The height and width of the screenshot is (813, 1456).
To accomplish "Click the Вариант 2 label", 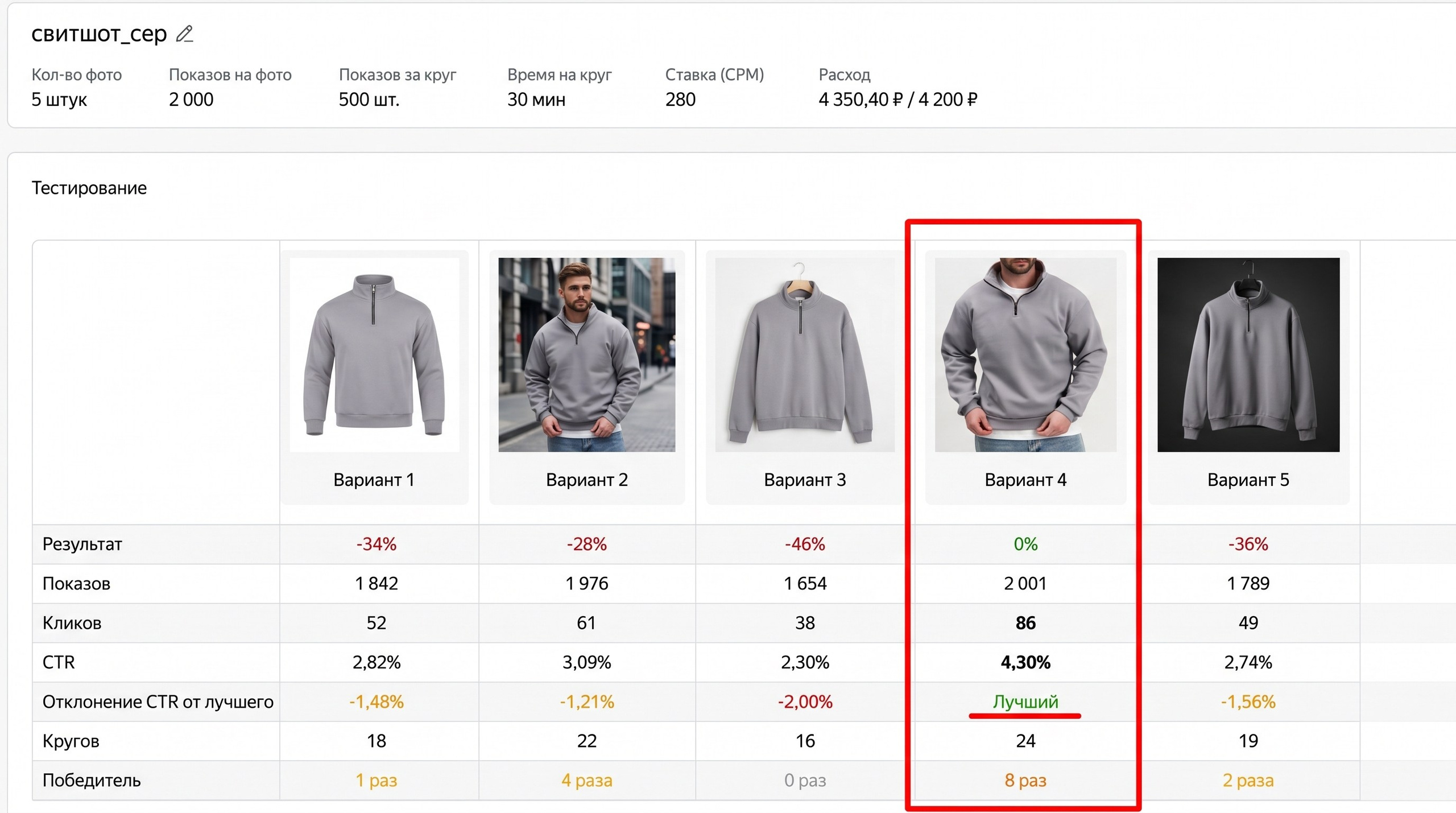I will coord(587,480).
